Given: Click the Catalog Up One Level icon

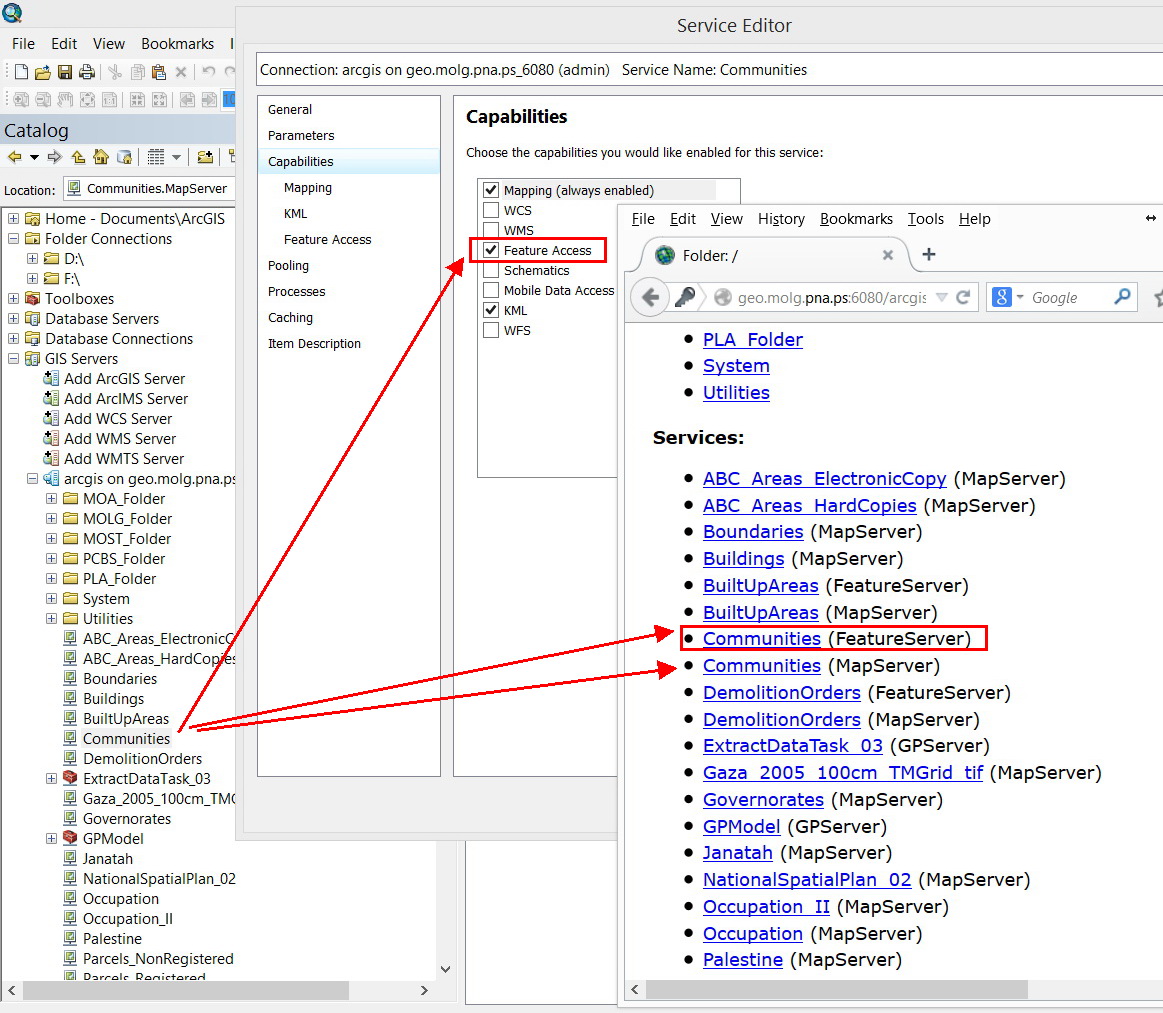Looking at the screenshot, I should [x=78, y=157].
